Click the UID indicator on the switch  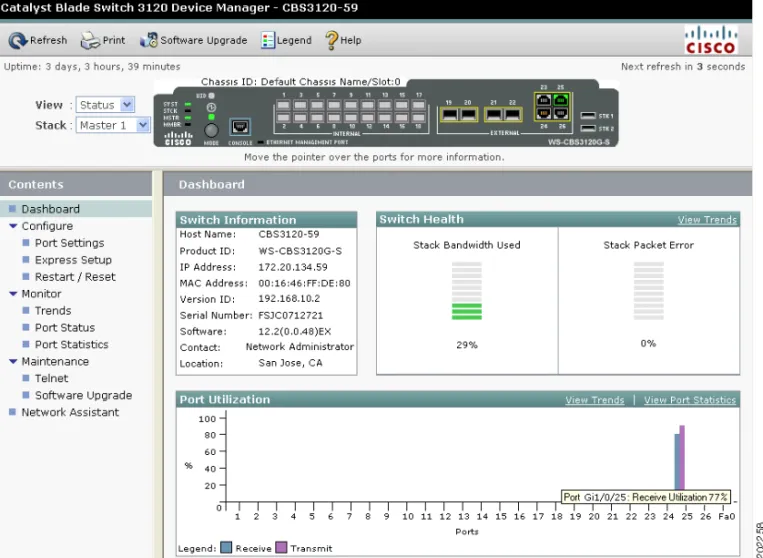pos(212,96)
